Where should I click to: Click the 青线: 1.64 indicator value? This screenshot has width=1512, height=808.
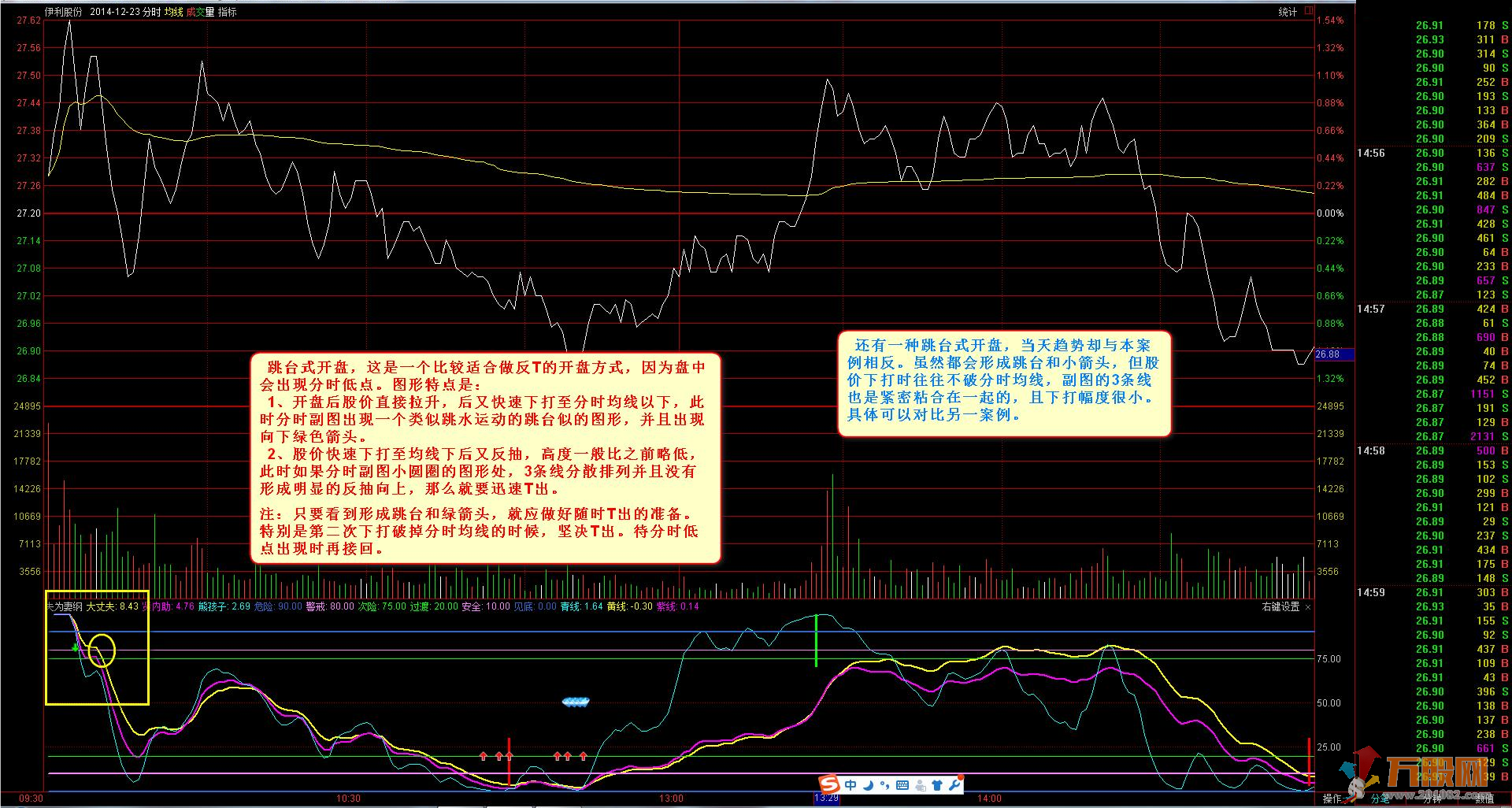coord(581,606)
